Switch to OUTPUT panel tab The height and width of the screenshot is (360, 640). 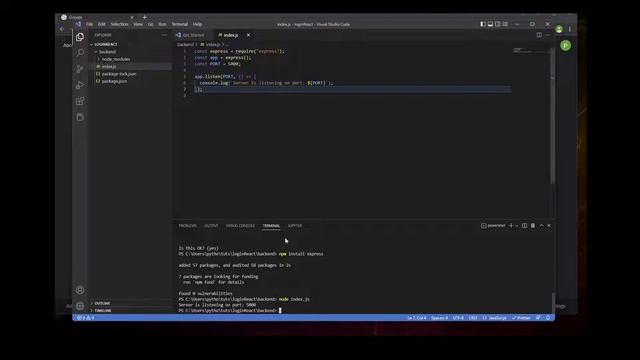[211, 226]
